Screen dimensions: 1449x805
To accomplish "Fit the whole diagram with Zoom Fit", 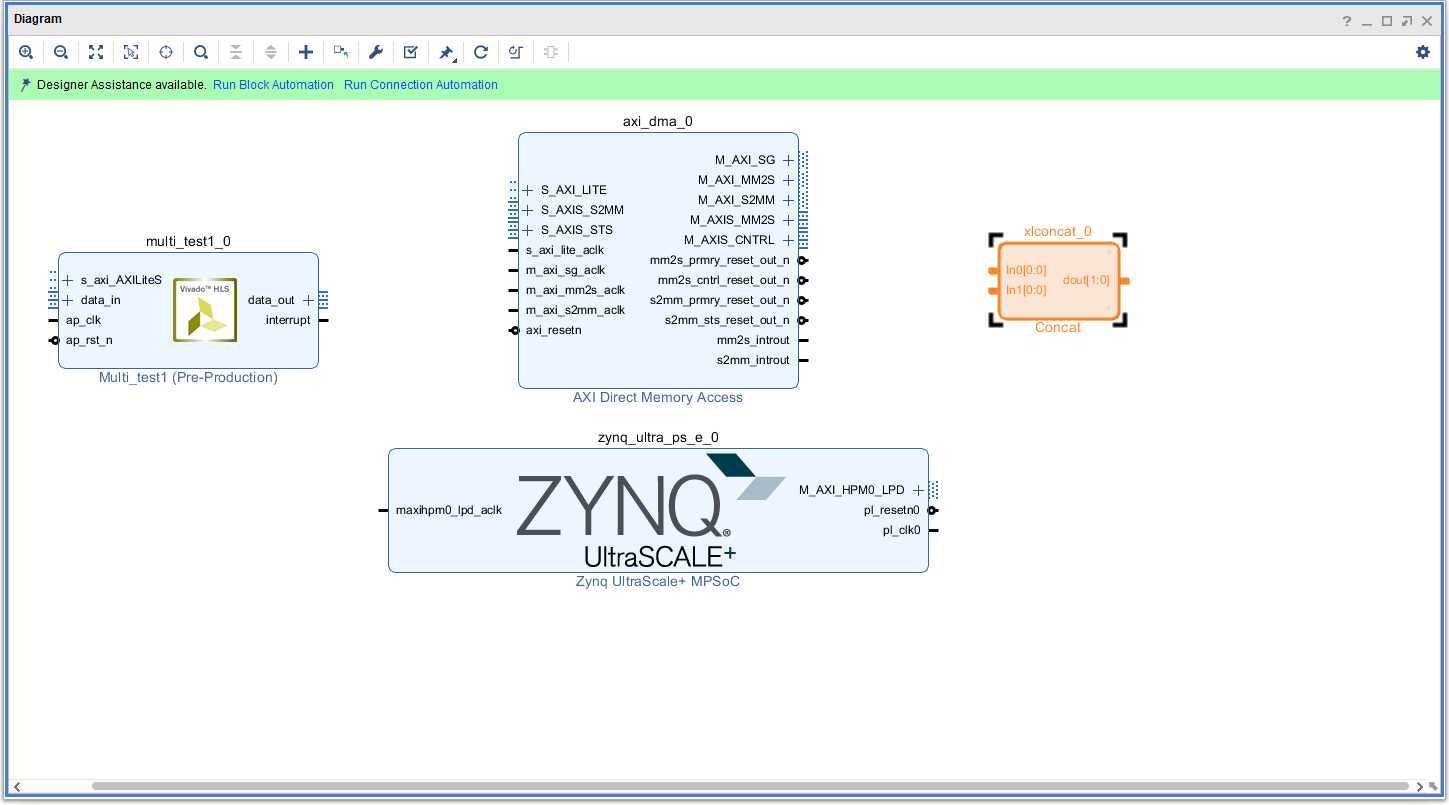I will (x=96, y=52).
